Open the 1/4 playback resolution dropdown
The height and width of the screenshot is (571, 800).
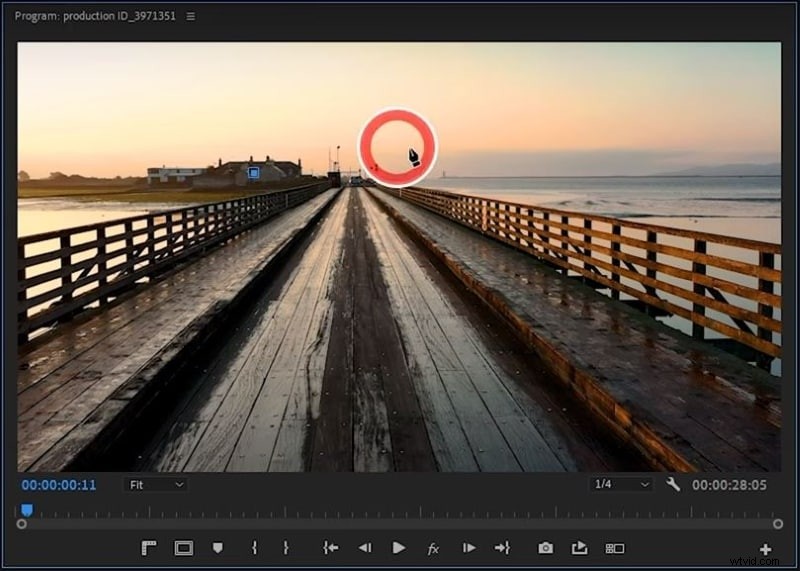point(621,484)
